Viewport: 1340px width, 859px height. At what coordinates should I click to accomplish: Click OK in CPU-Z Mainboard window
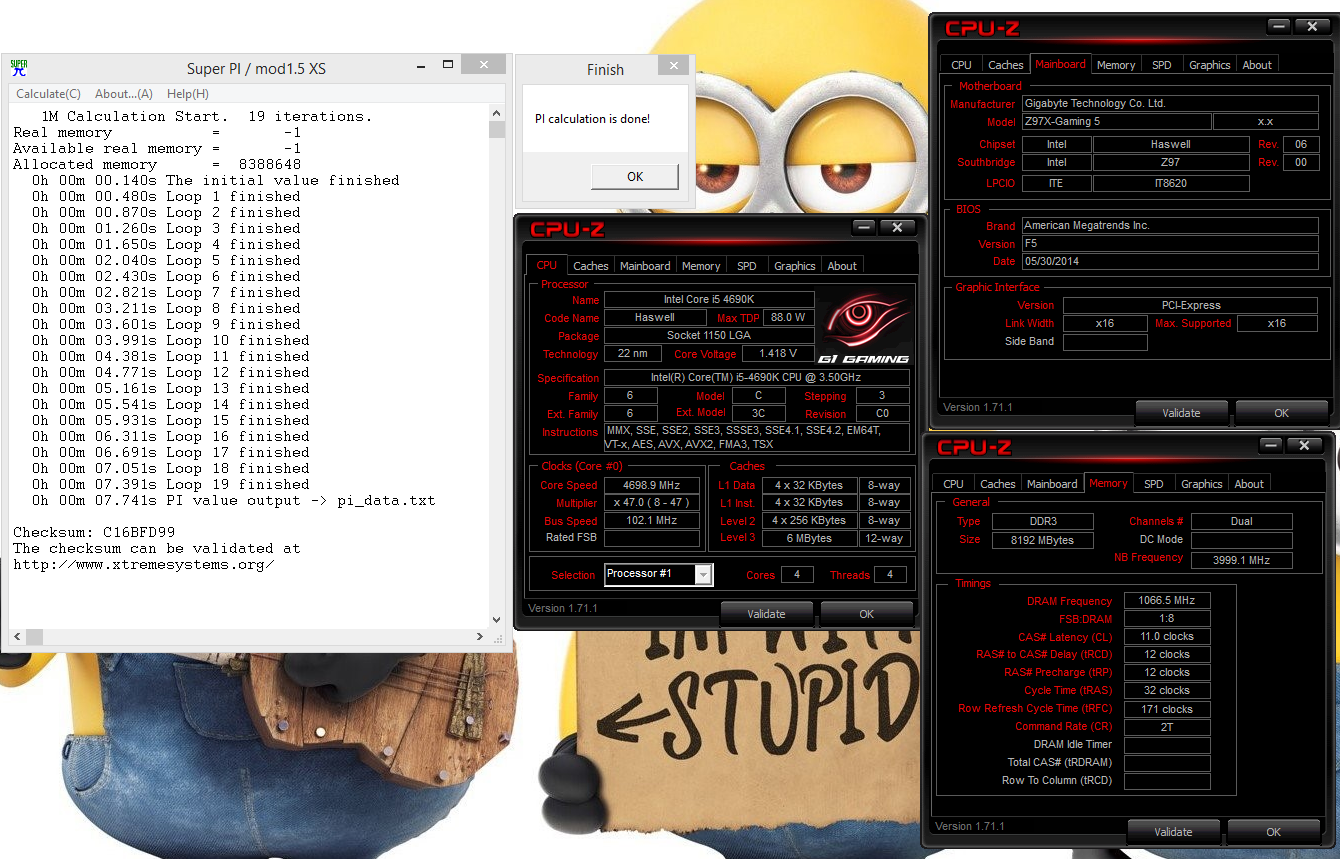1282,413
